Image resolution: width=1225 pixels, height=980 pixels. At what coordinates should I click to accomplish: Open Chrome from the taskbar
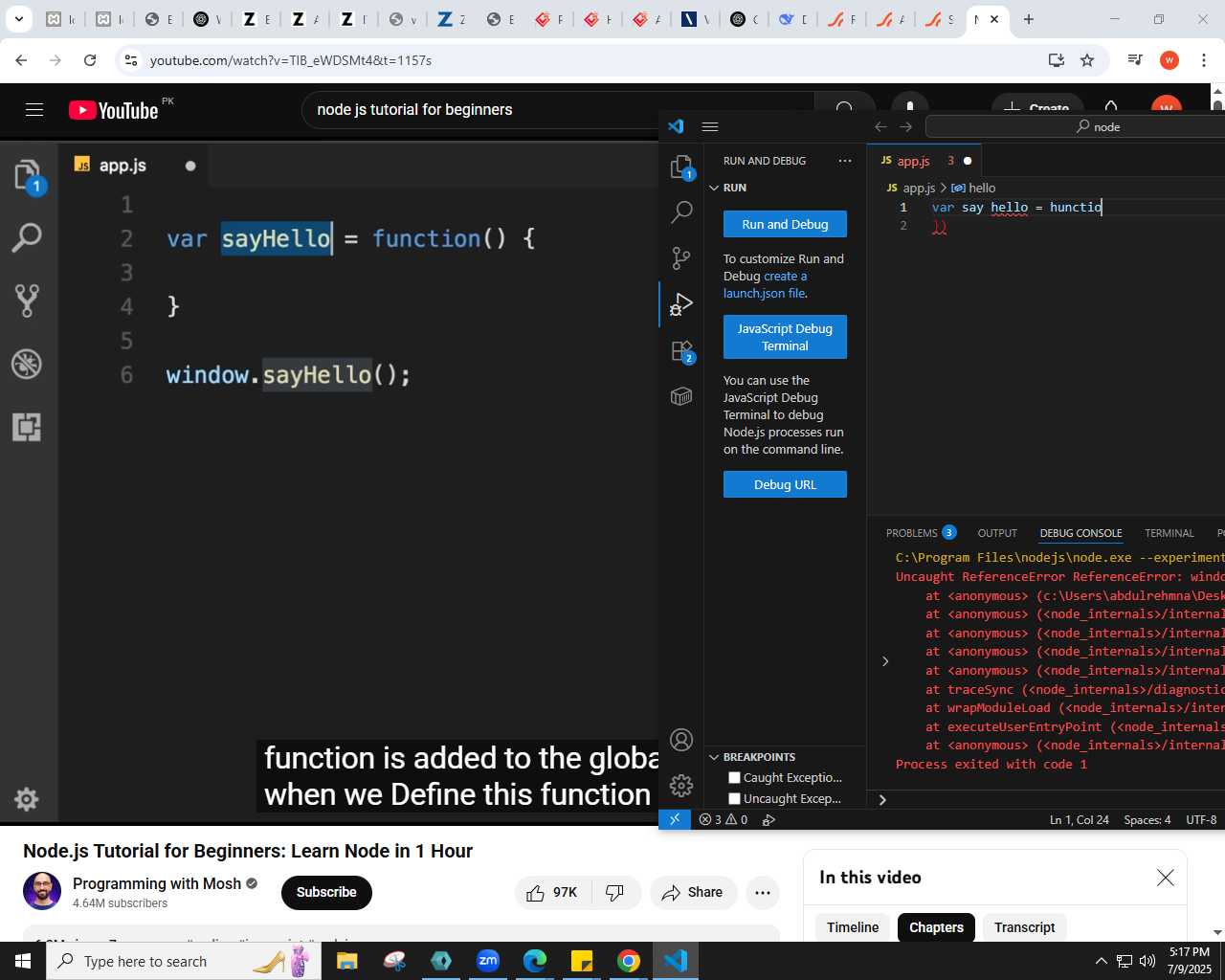(629, 961)
